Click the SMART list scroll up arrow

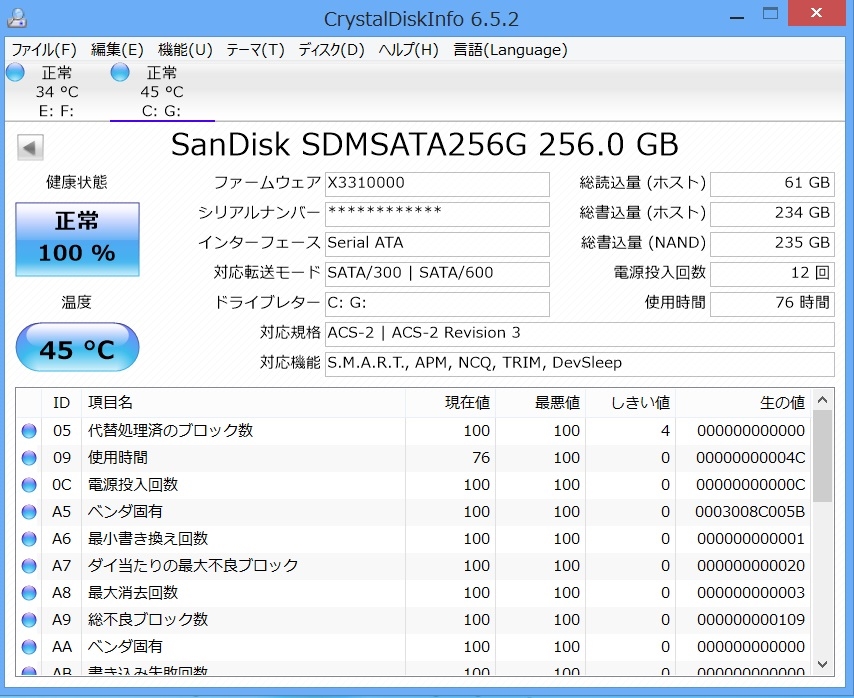click(x=822, y=400)
